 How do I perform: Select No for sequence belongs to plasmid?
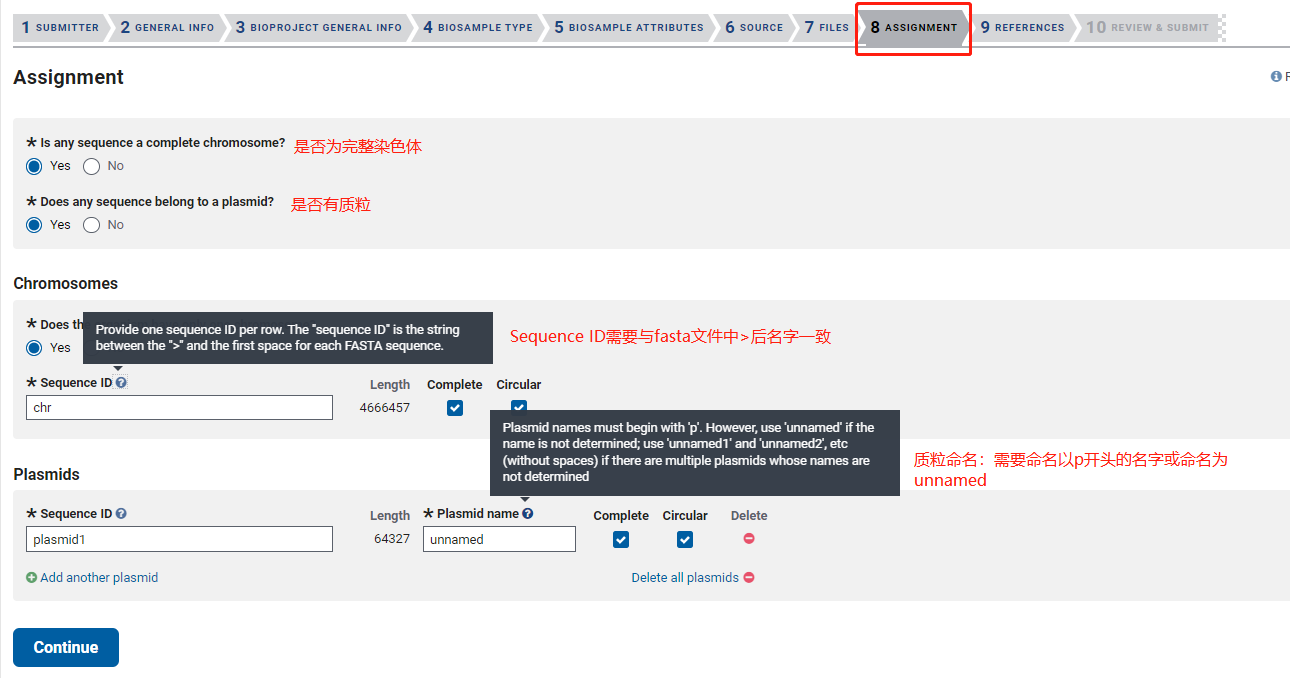coord(92,225)
